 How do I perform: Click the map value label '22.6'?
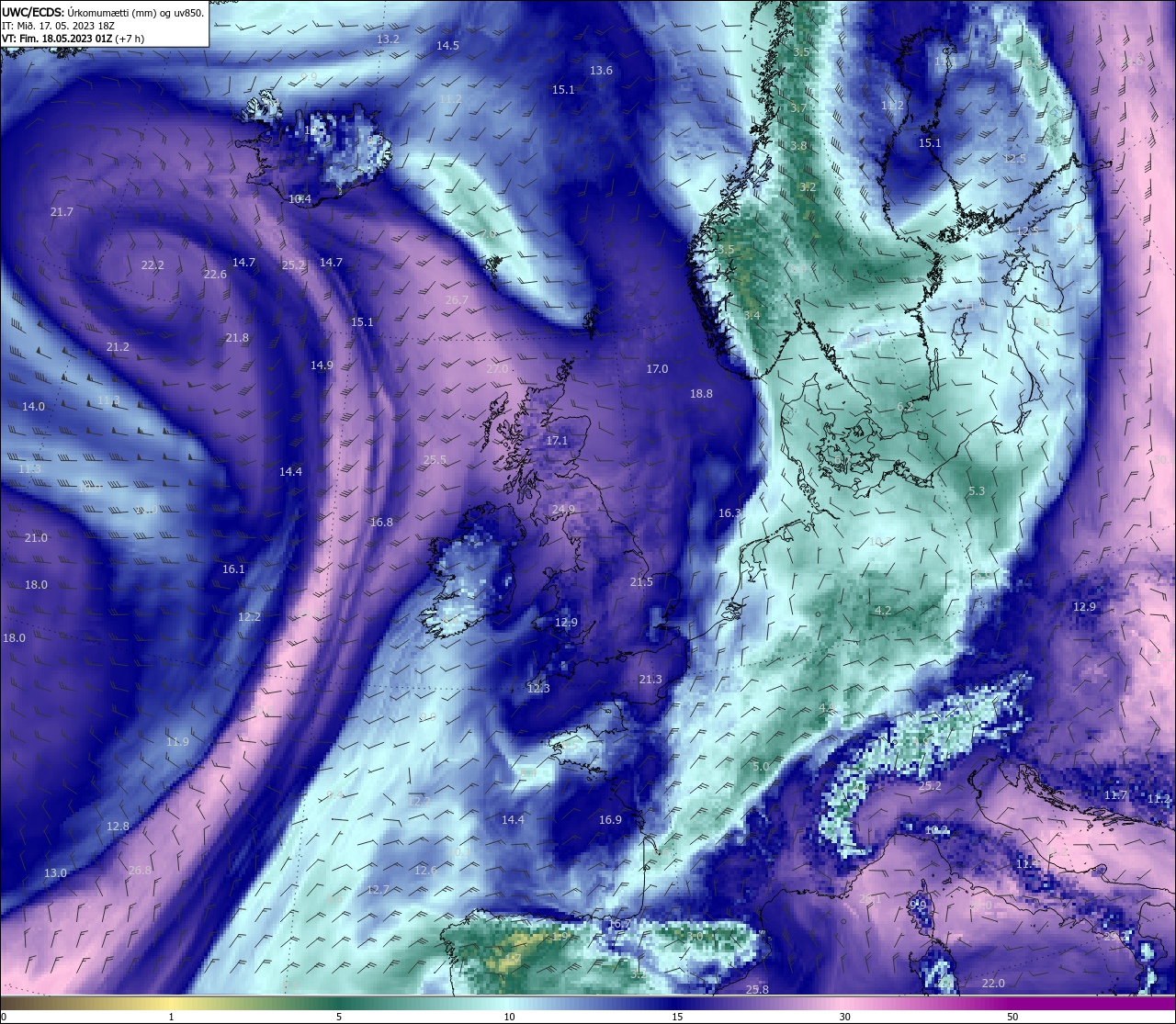point(215,274)
